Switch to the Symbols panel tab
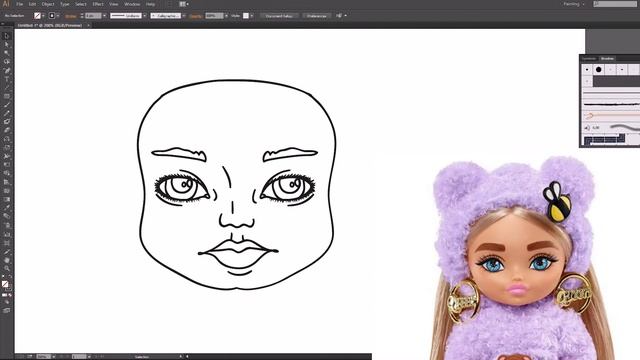 pyautogui.click(x=589, y=58)
